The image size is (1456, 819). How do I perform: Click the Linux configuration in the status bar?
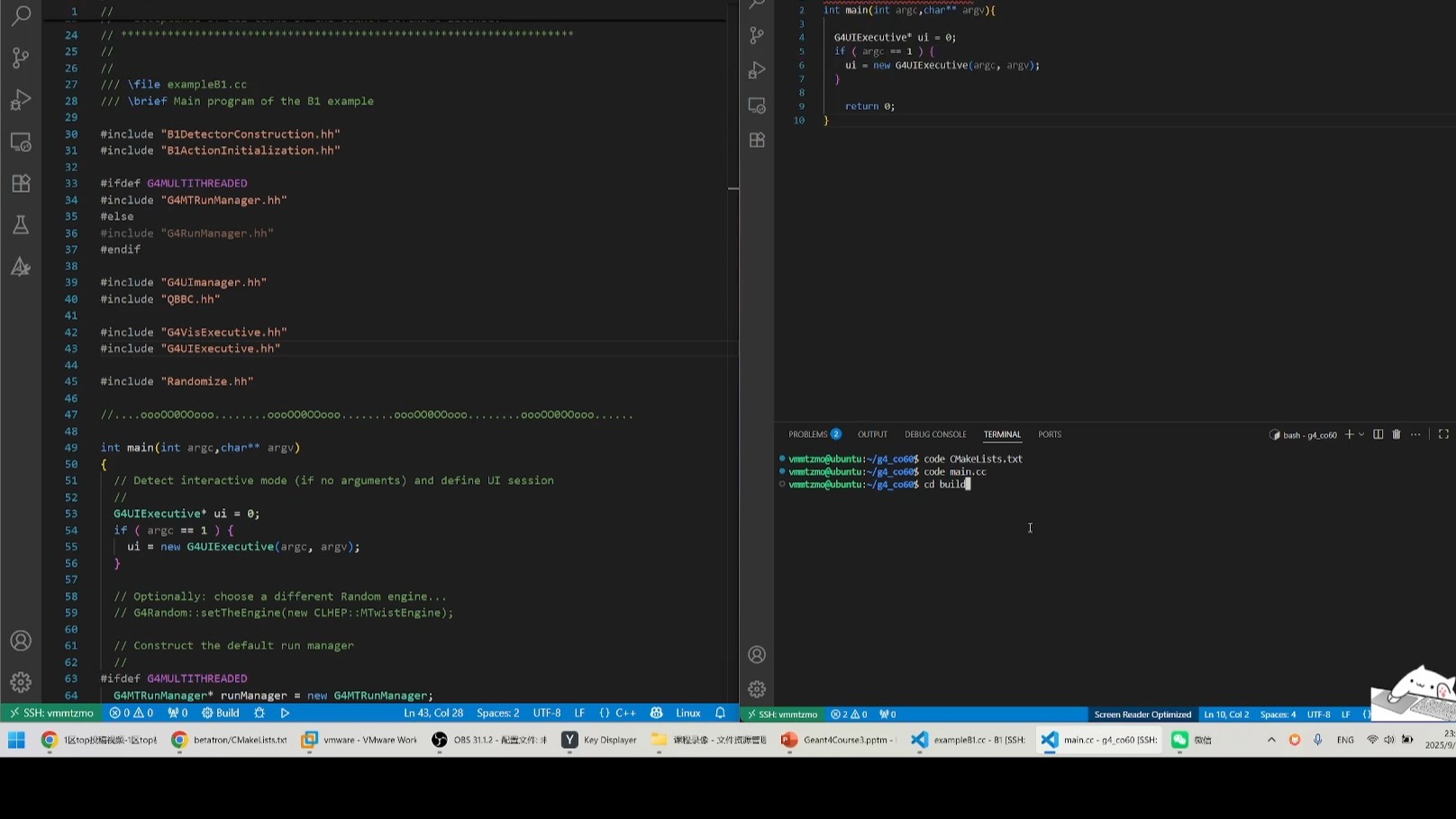tap(688, 713)
